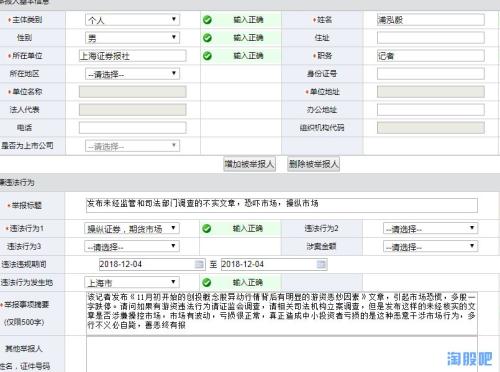Open the 违法行为1 dropdown
Image resolution: width=500 pixels, height=372 pixels.
coord(132,228)
